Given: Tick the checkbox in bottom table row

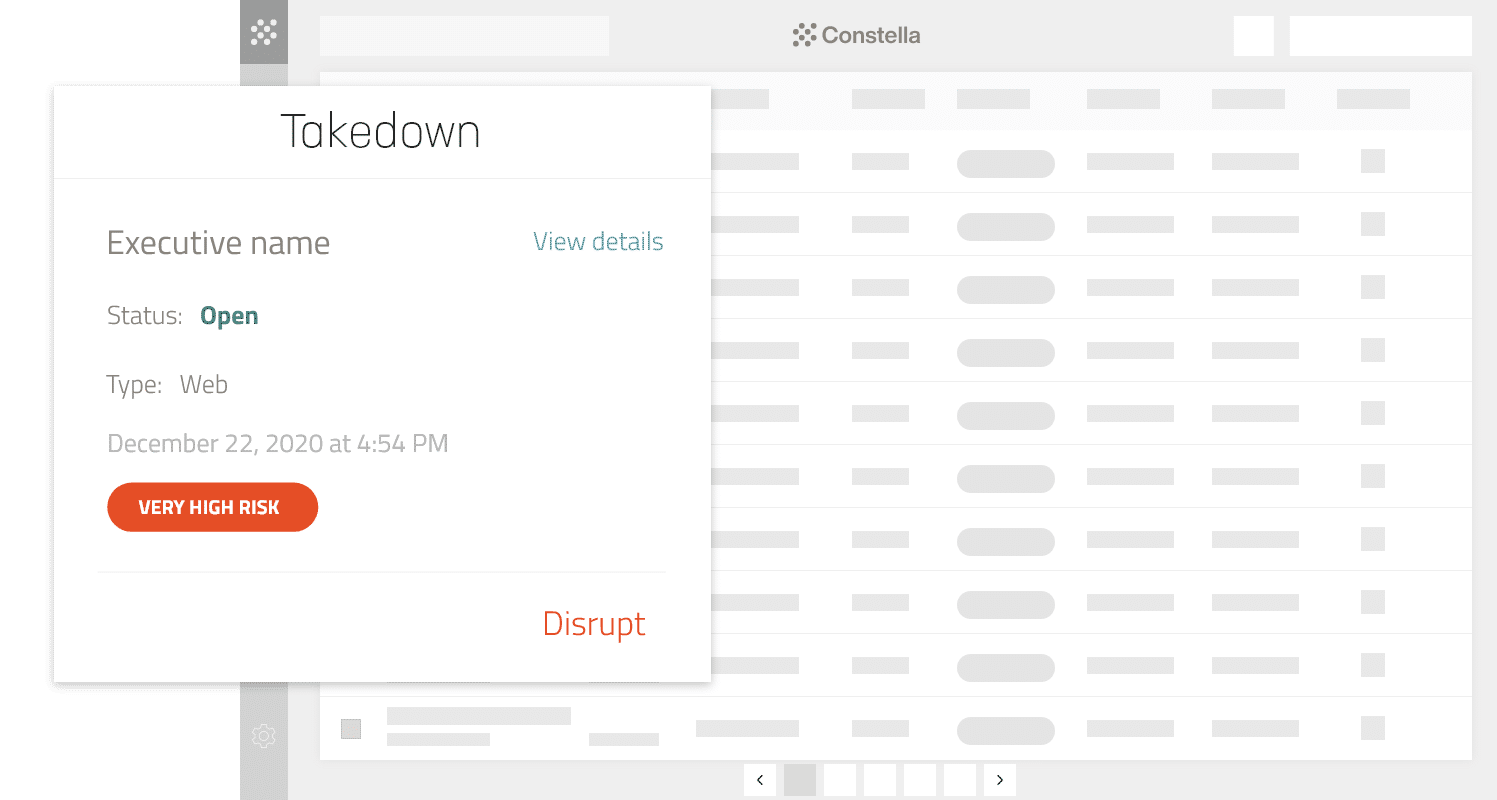Looking at the screenshot, I should (x=351, y=728).
